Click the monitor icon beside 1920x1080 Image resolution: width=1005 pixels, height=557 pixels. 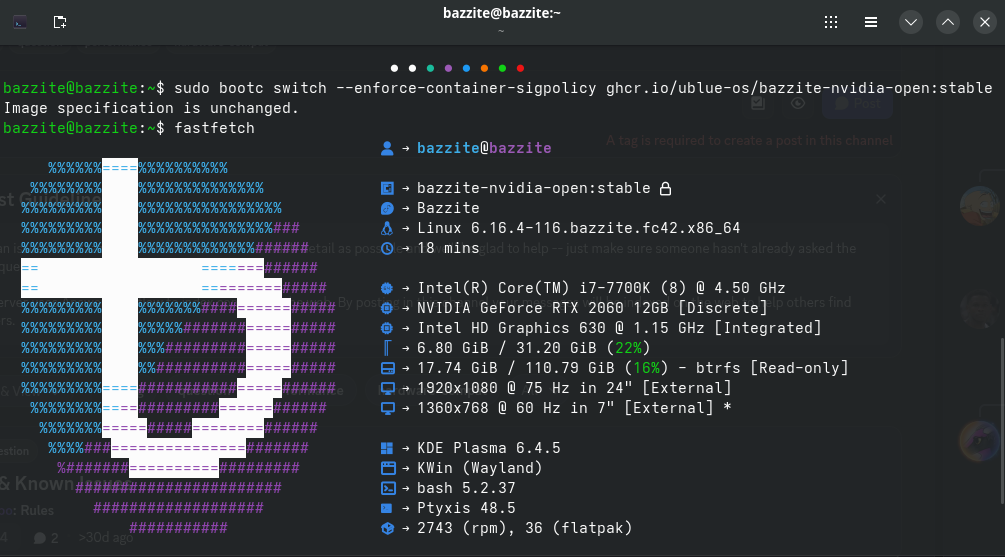coord(387,388)
